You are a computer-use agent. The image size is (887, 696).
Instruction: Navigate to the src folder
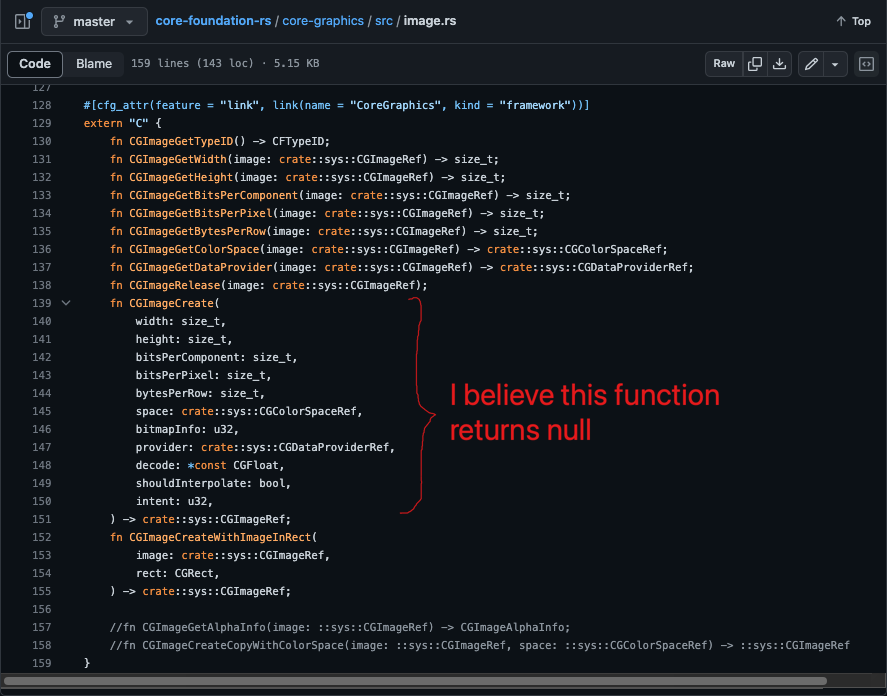(384, 21)
